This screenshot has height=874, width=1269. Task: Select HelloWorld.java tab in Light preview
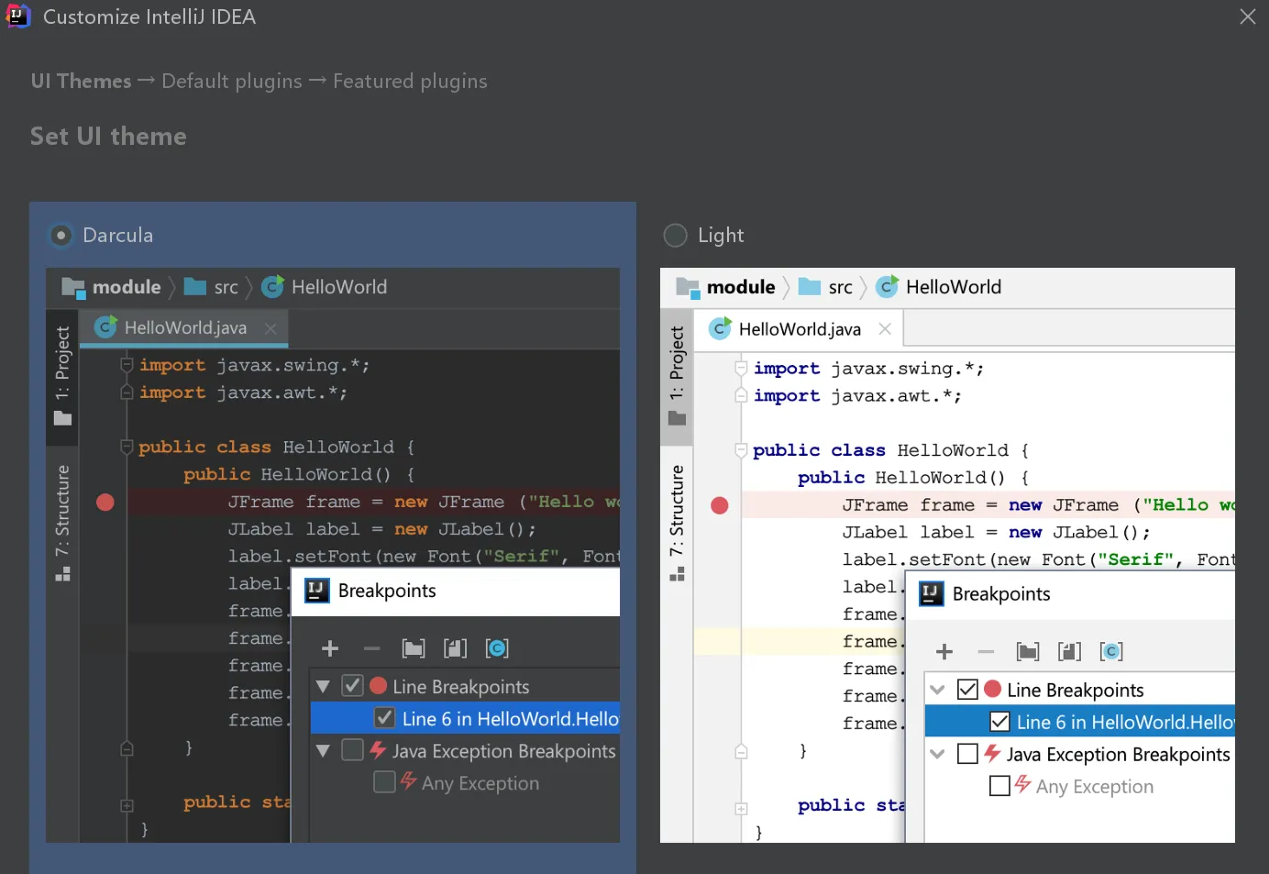(799, 329)
